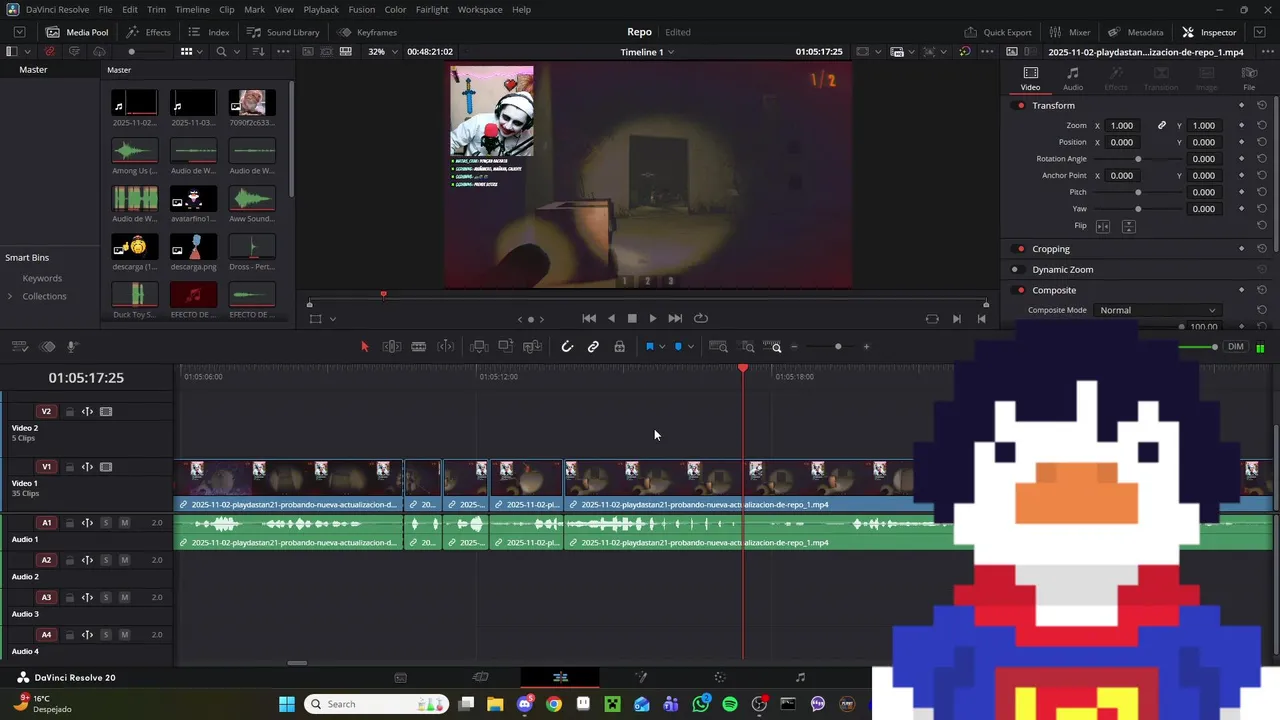Switch to the Fusion page icon

tap(641, 677)
